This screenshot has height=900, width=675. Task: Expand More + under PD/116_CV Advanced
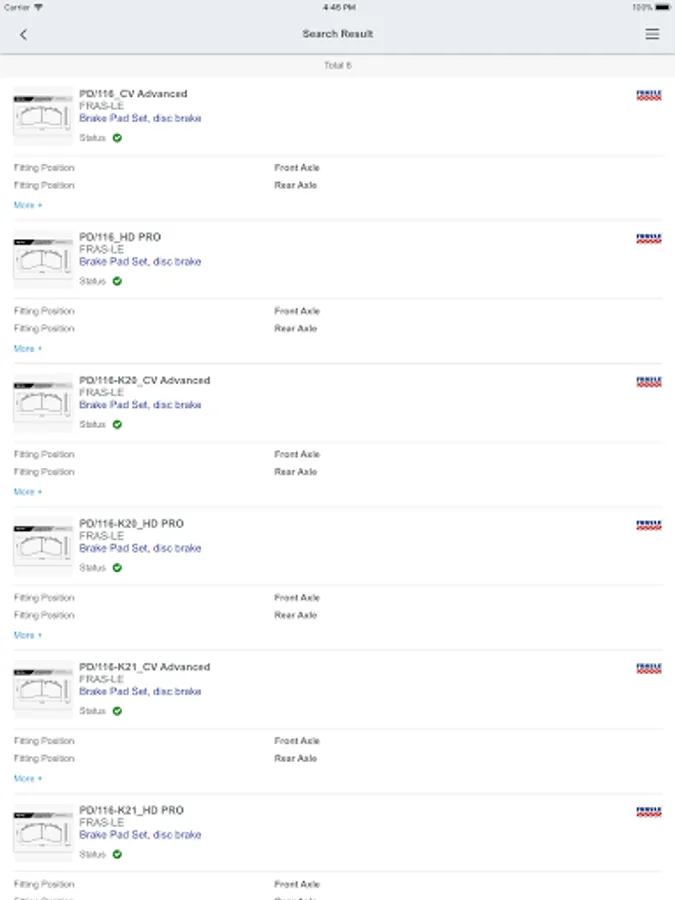click(x=28, y=205)
